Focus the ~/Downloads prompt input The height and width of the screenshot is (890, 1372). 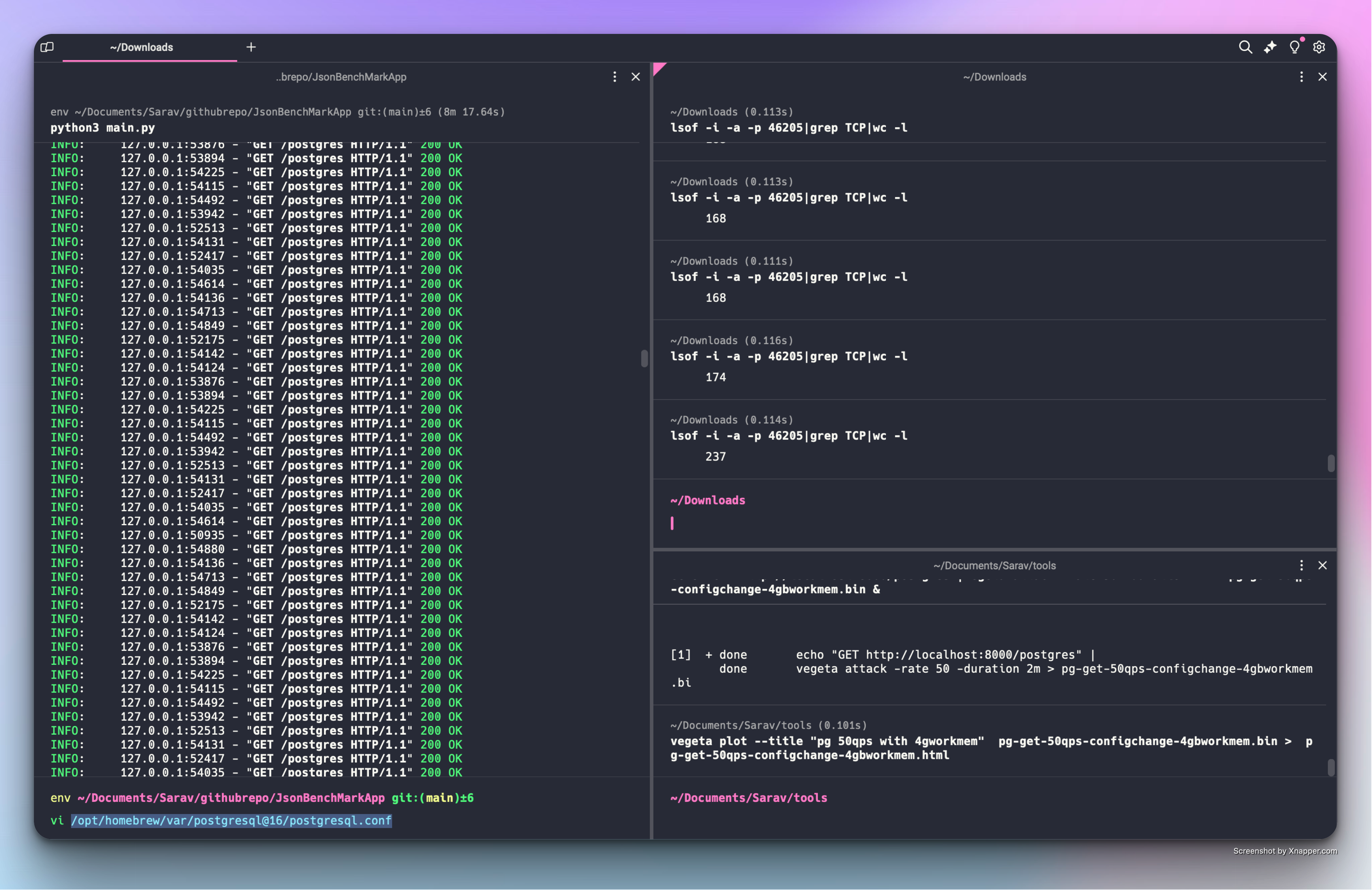point(994,523)
